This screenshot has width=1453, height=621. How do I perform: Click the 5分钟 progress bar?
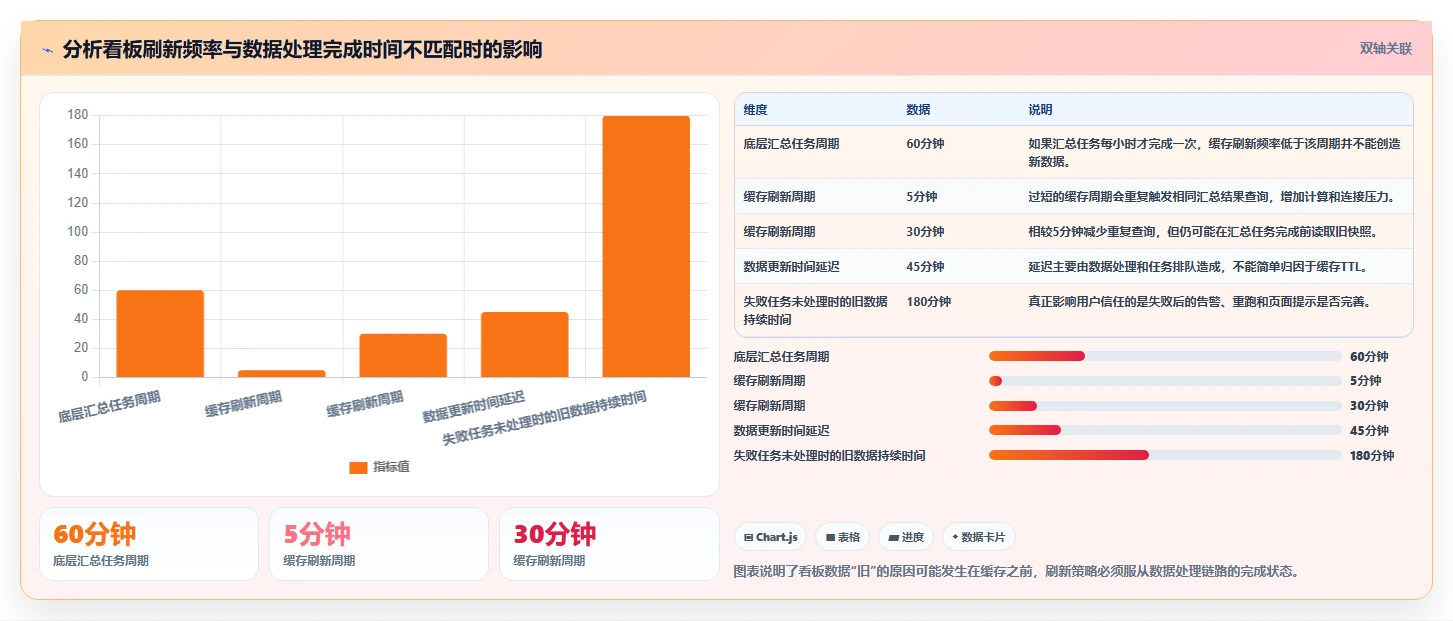pyautogui.click(x=1165, y=381)
